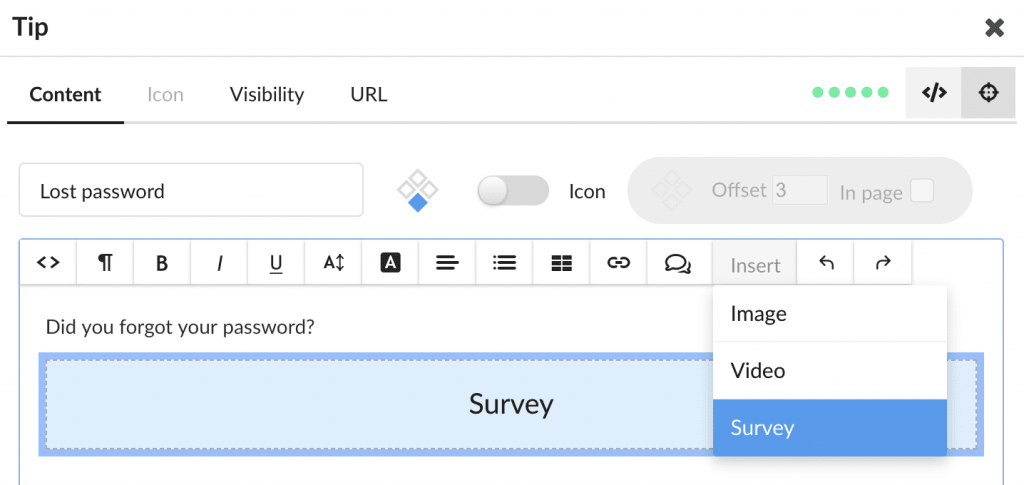1024x485 pixels.
Task: Open the text background color tool
Action: tap(390, 262)
